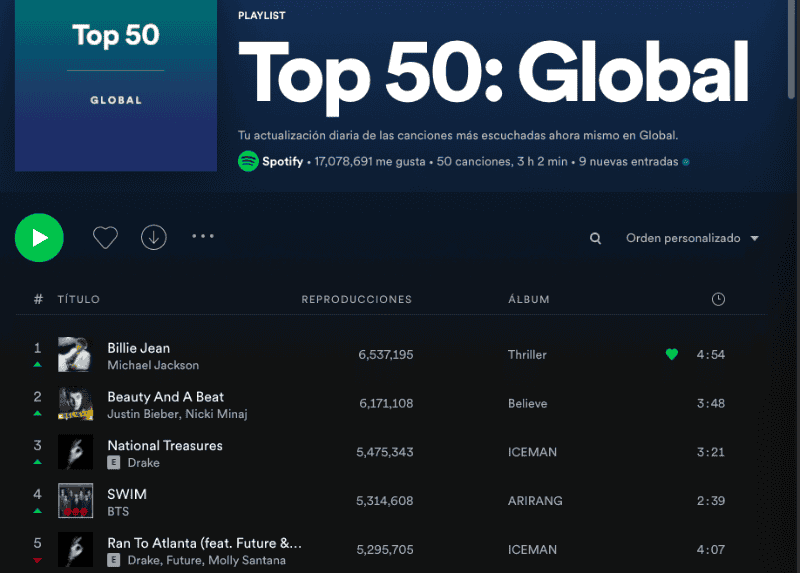Select the Ran To Atlanta song title
Image resolution: width=800 pixels, height=573 pixels.
point(205,543)
